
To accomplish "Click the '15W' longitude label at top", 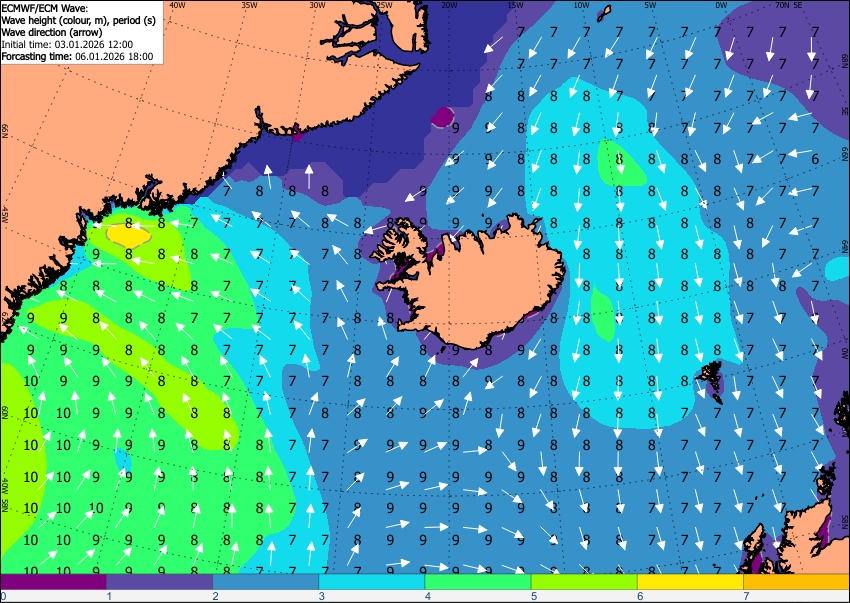I will (515, 5).
